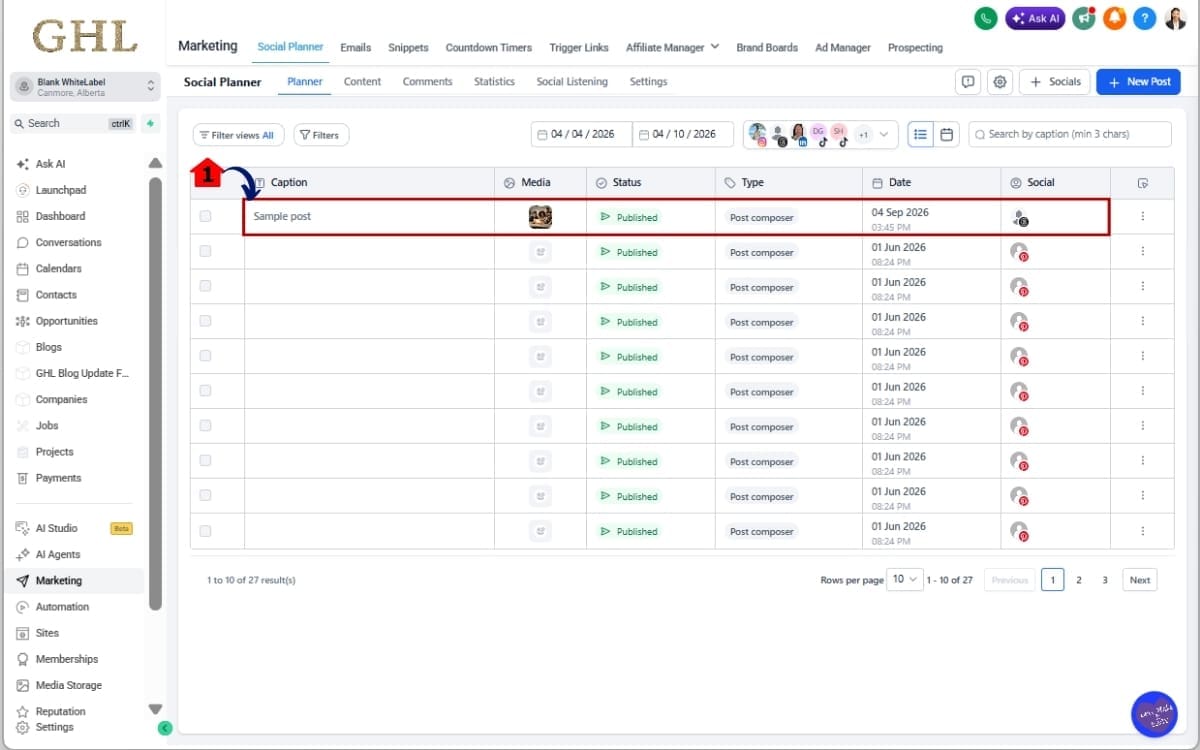Tick the checkbox in the seventh table row
This screenshot has width=1200, height=750.
(x=205, y=425)
